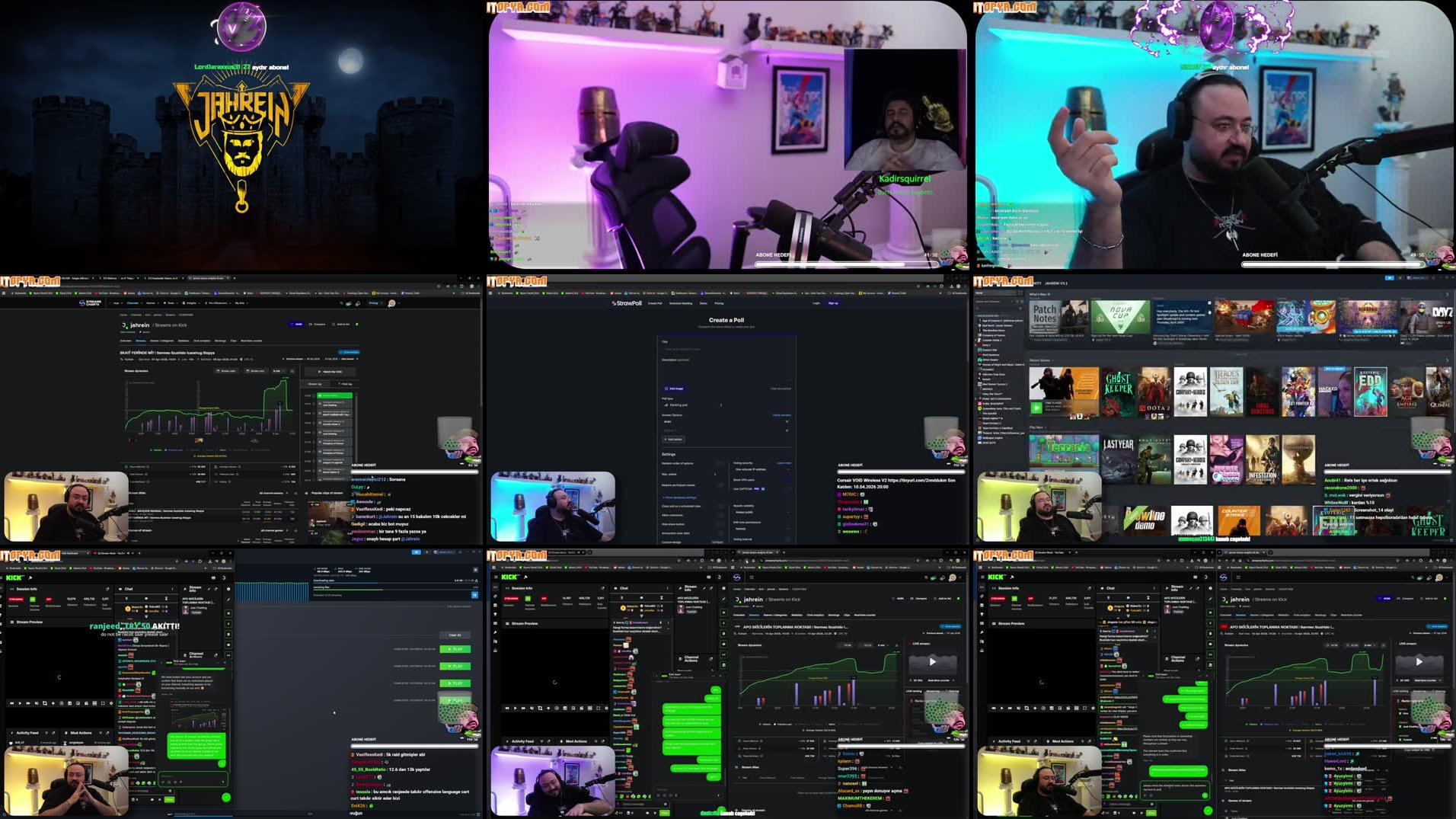Switch to the Chat analytics tab for jahrein
The width and height of the screenshot is (1456, 819).
coord(202,341)
